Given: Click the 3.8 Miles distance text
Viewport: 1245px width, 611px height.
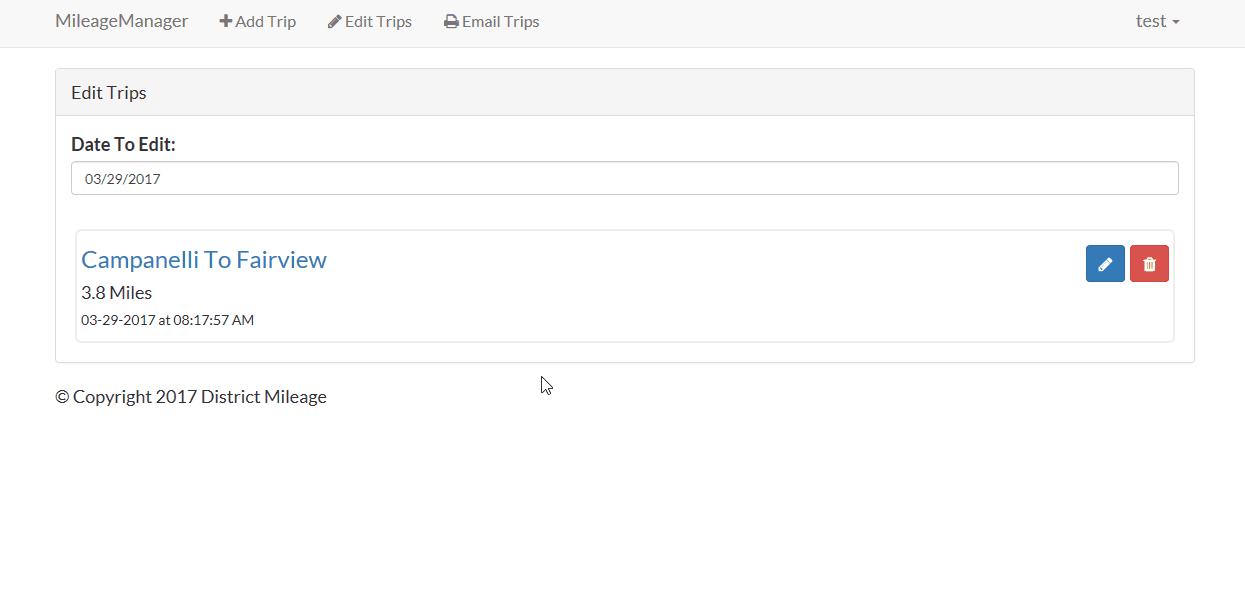Looking at the screenshot, I should click(x=116, y=293).
